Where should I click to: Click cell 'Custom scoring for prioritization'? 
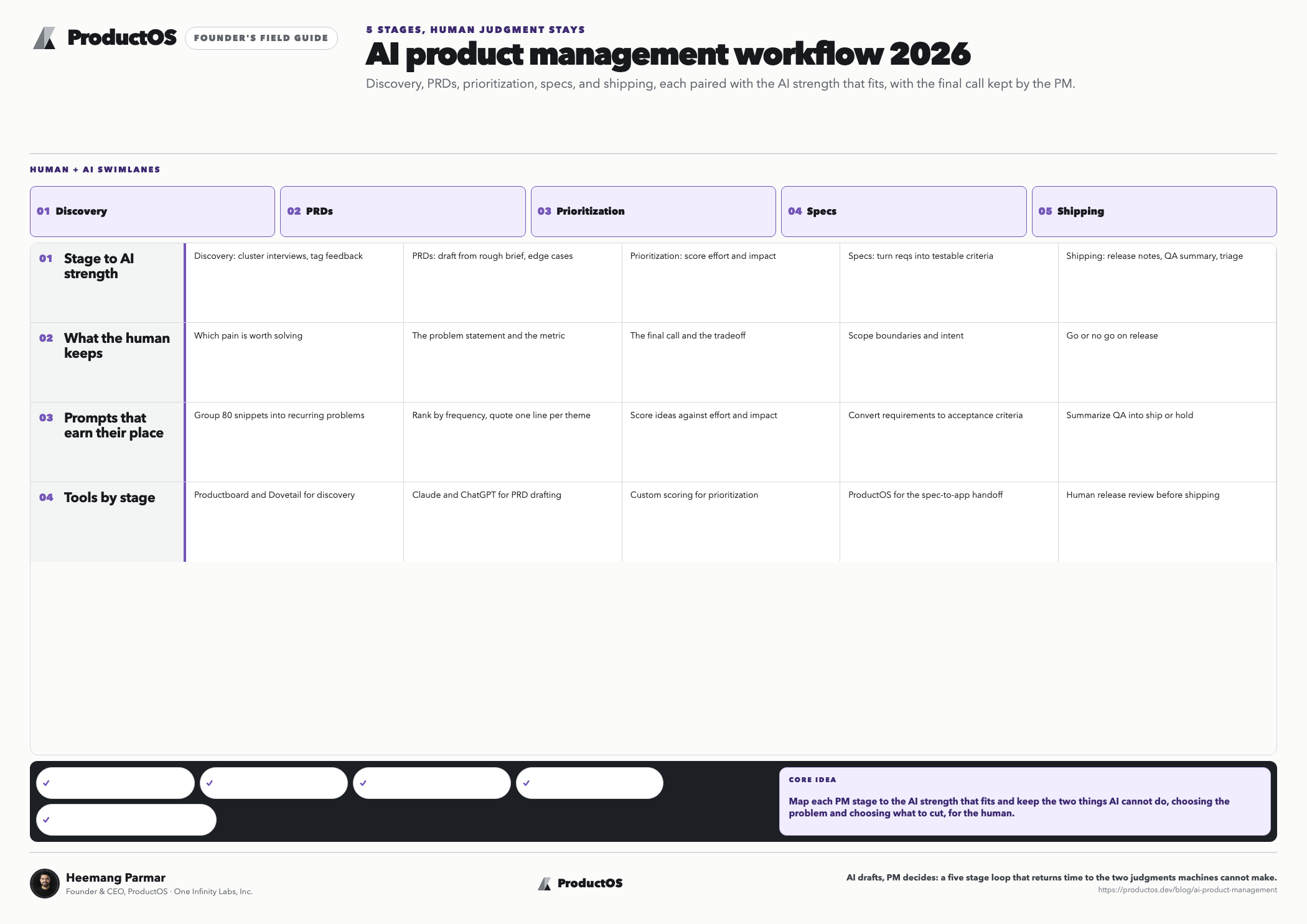(x=731, y=521)
